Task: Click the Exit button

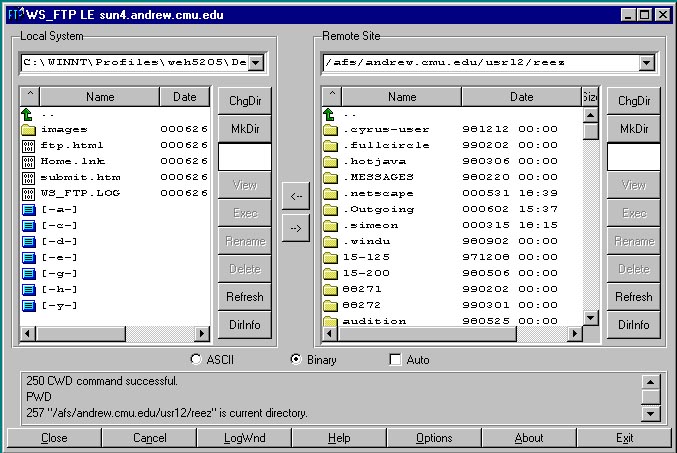Action: point(624,438)
